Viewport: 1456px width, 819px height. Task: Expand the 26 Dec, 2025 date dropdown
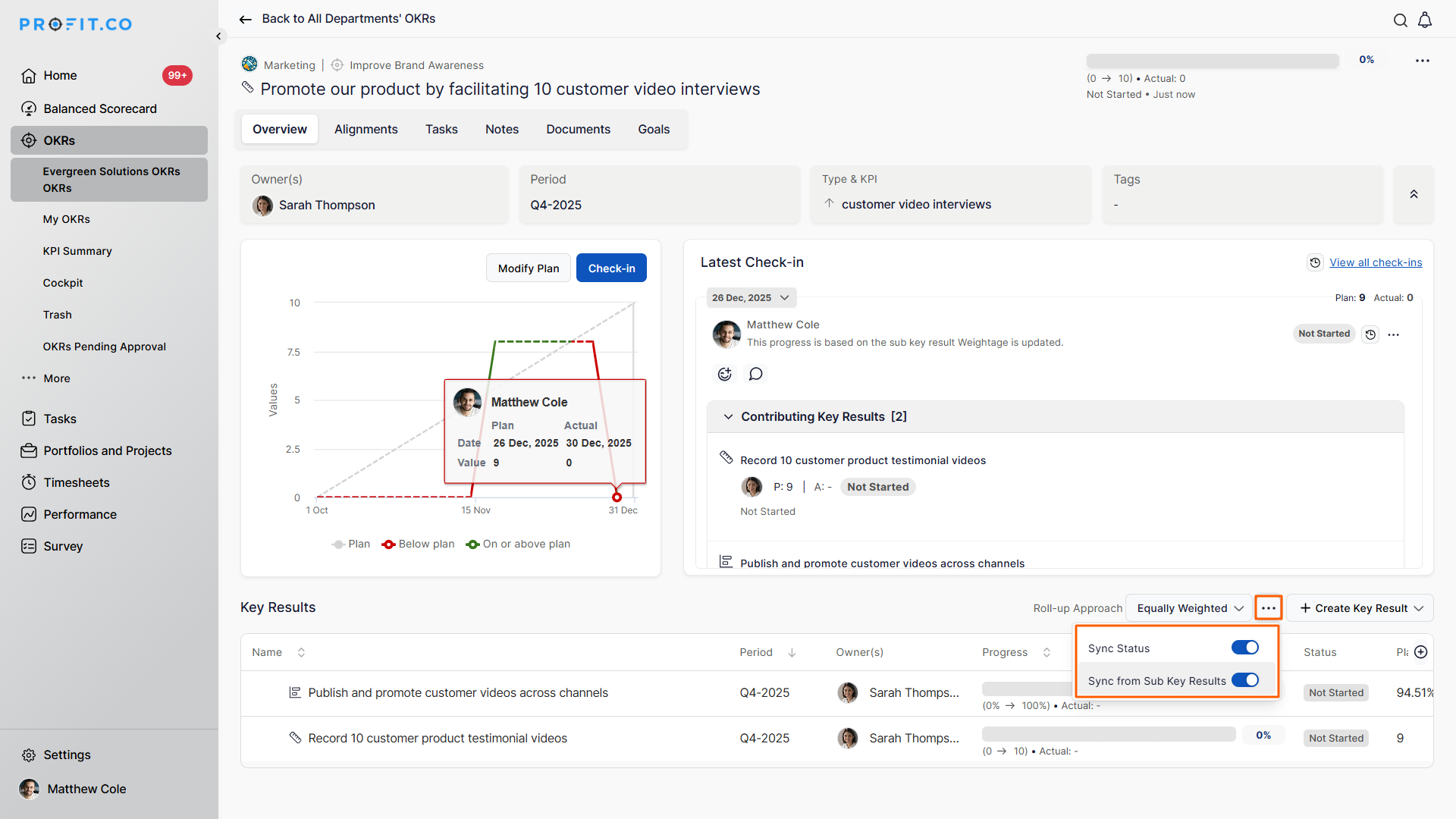(750, 298)
